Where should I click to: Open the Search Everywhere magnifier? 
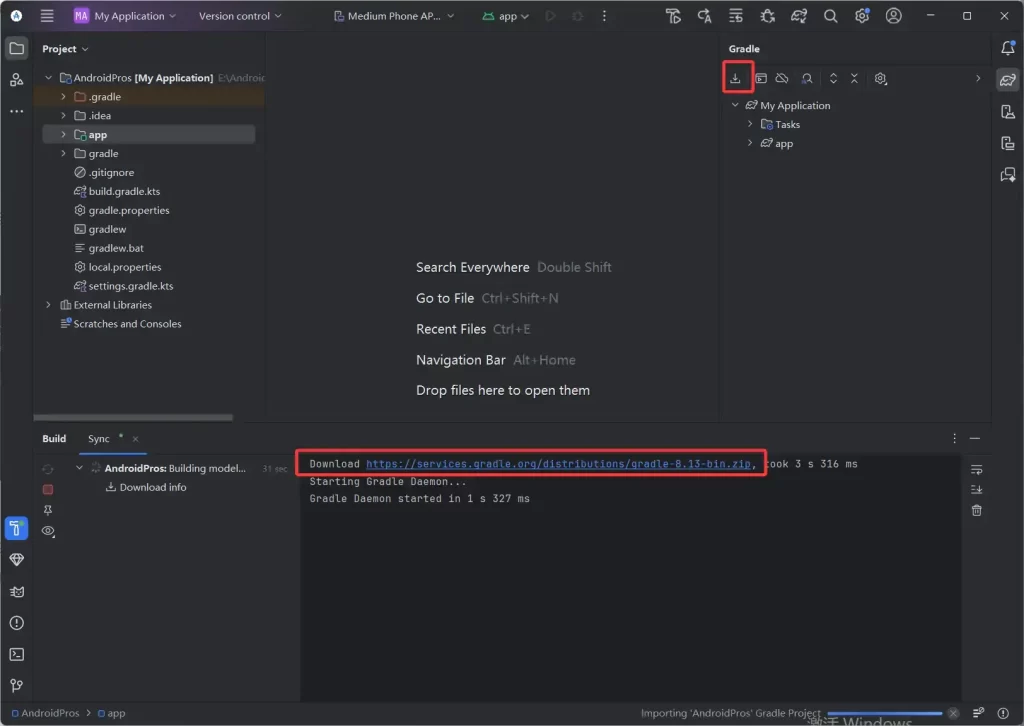pyautogui.click(x=830, y=16)
